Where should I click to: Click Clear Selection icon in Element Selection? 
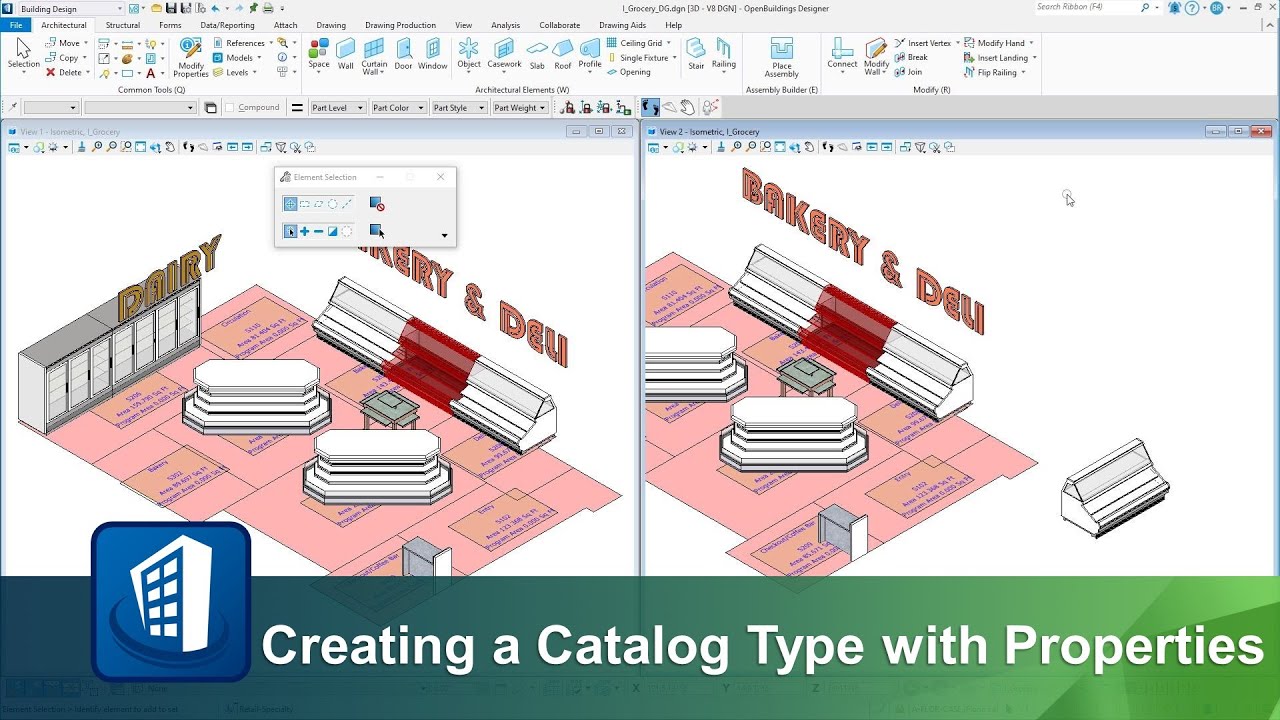click(x=377, y=204)
